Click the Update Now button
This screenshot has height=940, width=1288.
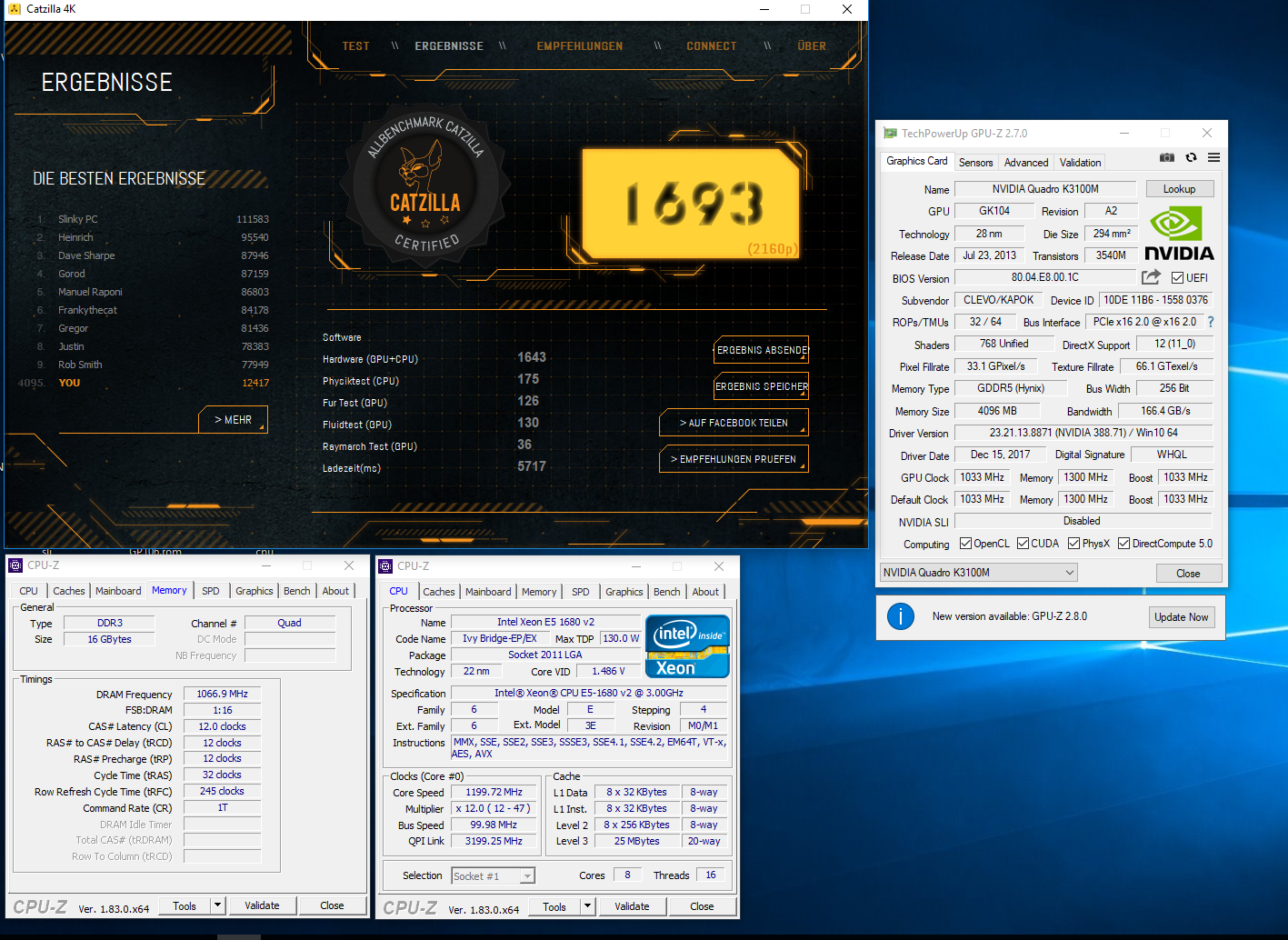click(1181, 617)
